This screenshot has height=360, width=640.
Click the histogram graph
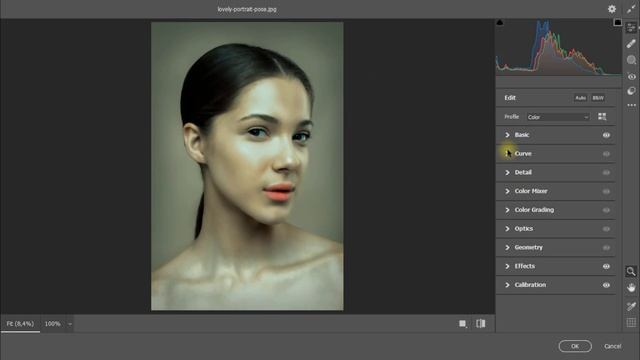(x=558, y=47)
